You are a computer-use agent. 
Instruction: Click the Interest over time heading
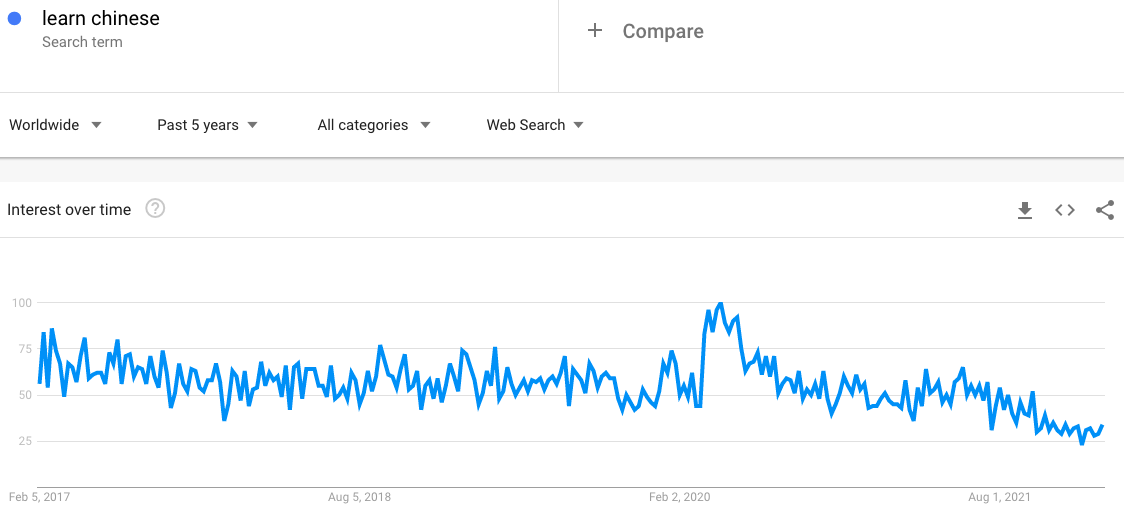pos(69,209)
